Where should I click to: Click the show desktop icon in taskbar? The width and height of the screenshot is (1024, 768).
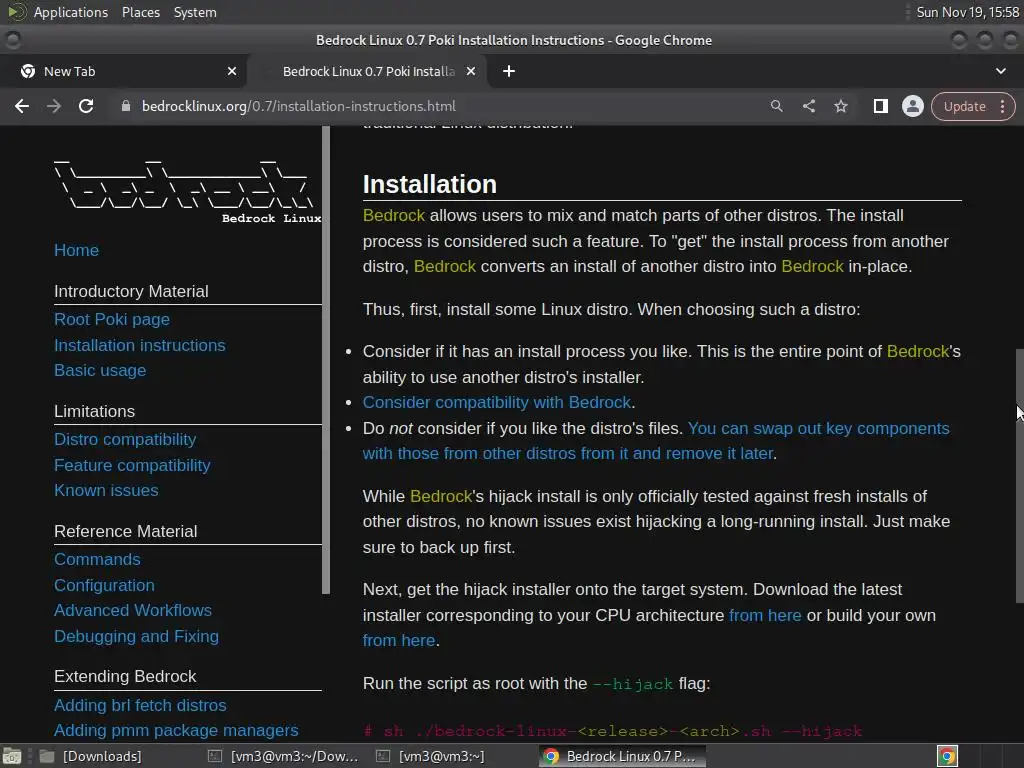click(12, 756)
